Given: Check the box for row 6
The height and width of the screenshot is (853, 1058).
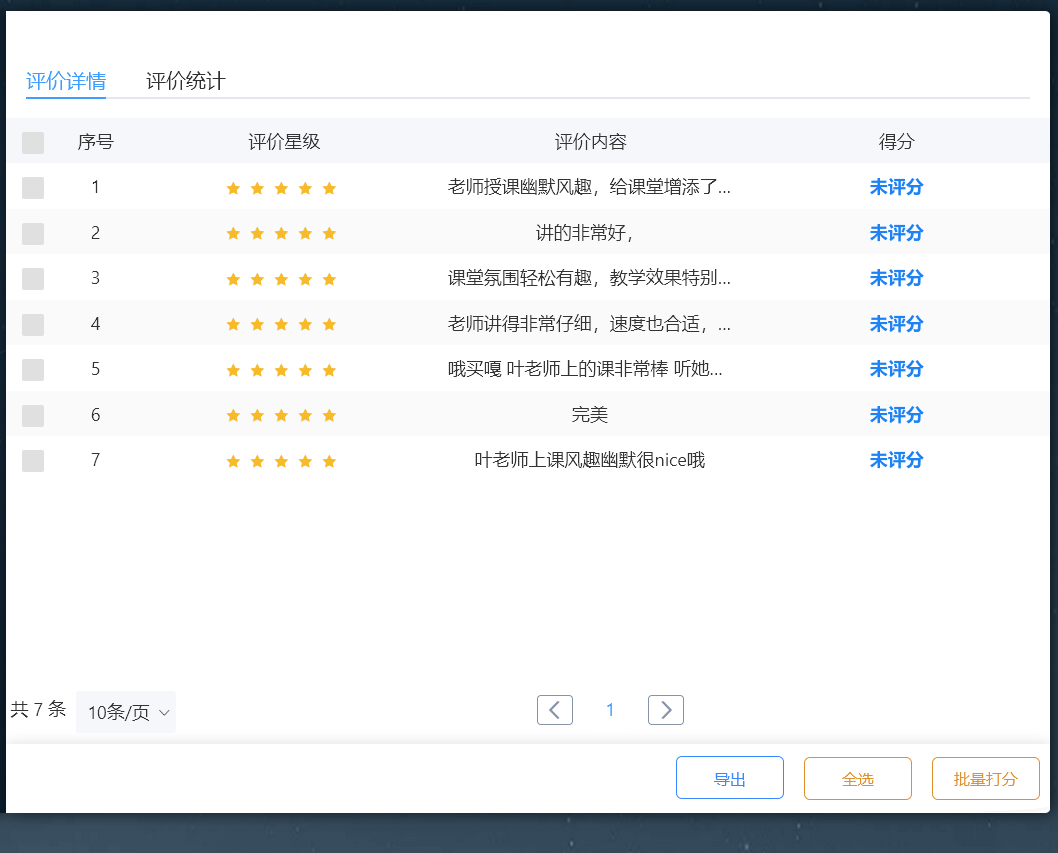Looking at the screenshot, I should (33, 416).
